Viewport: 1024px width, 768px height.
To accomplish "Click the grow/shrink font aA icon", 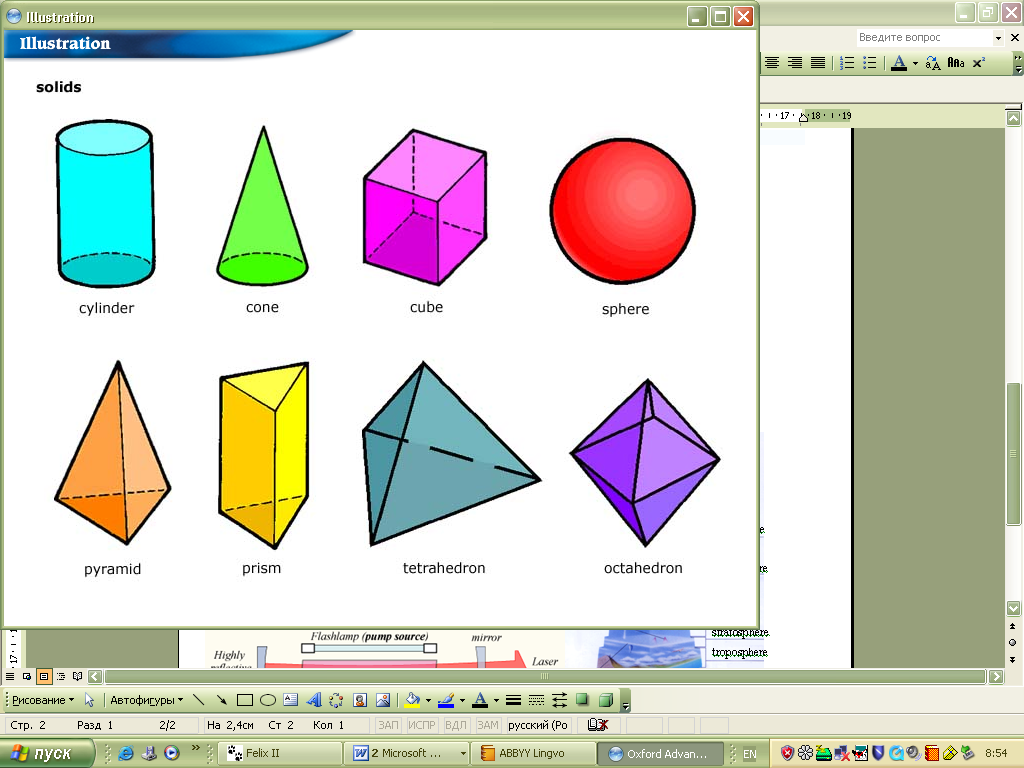I will click(933, 63).
